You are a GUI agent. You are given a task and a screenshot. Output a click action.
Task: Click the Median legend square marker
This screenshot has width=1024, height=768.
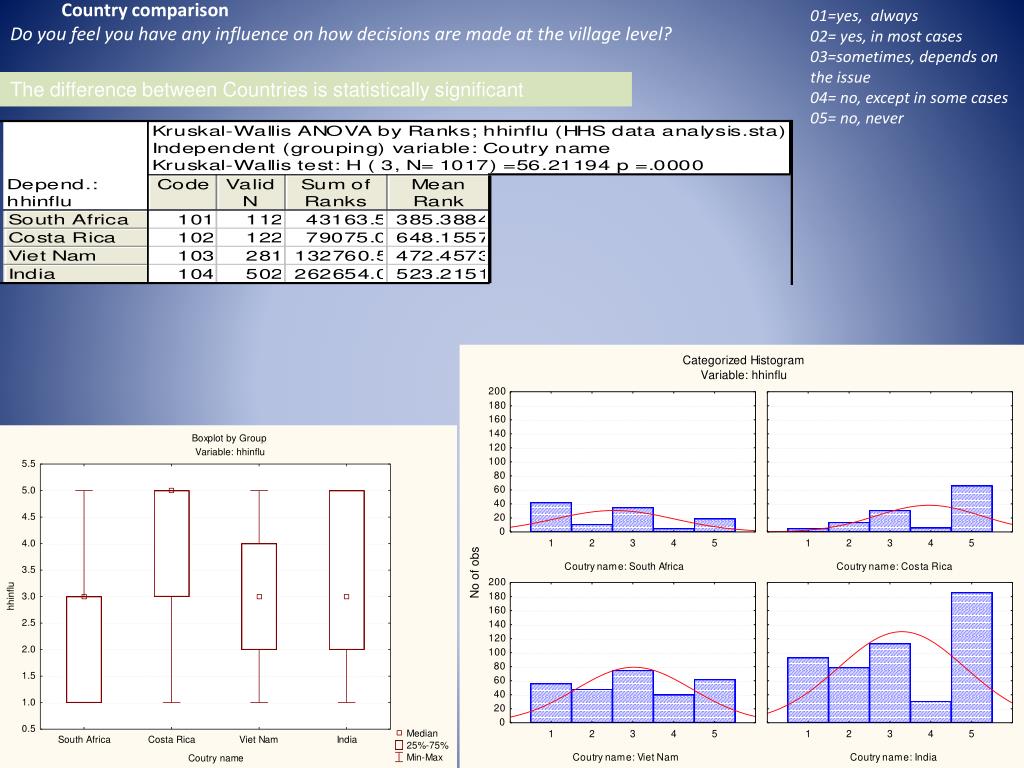[x=399, y=733]
